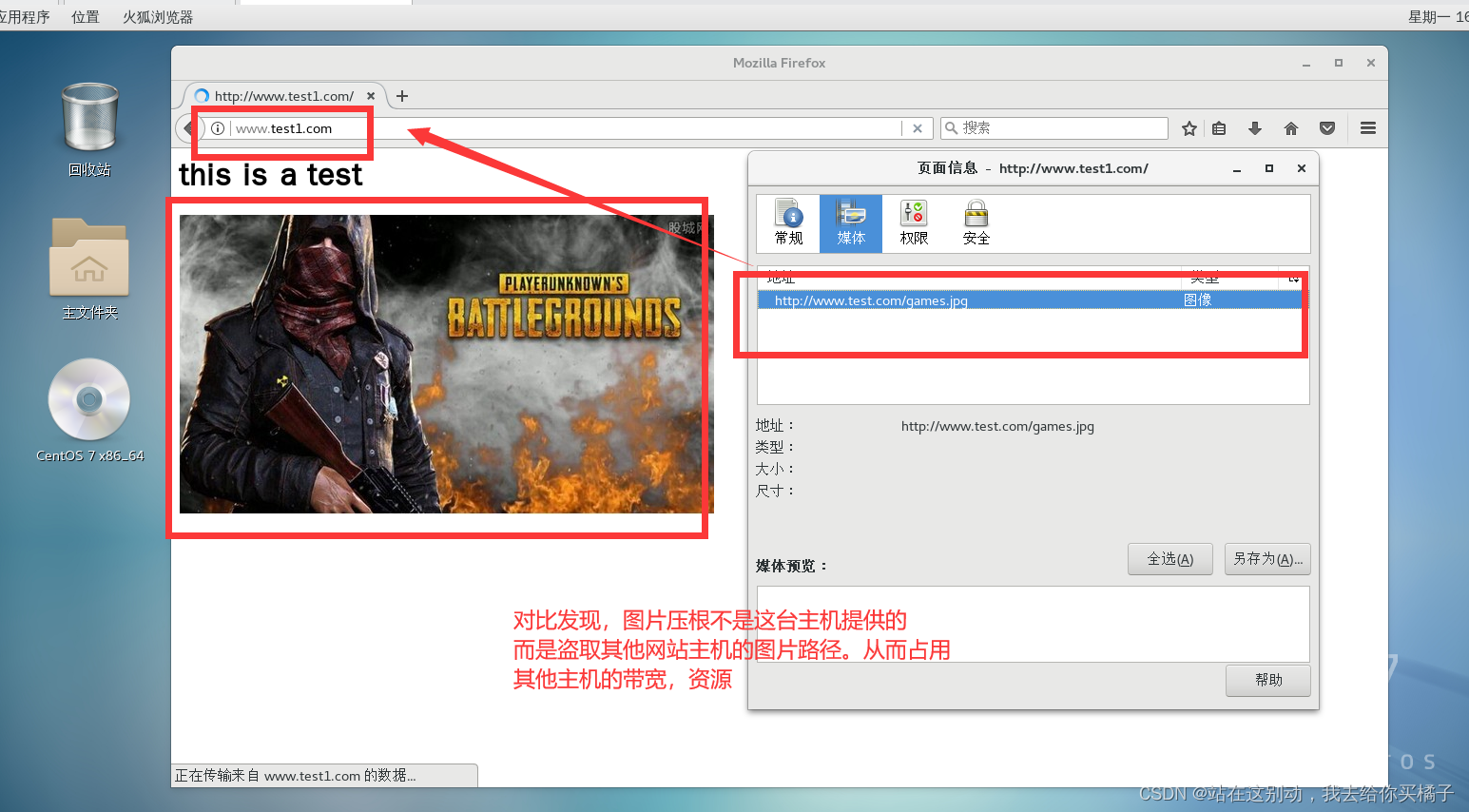Click the Help (帮助) button
This screenshot has height=812, width=1469.
pos(1268,680)
